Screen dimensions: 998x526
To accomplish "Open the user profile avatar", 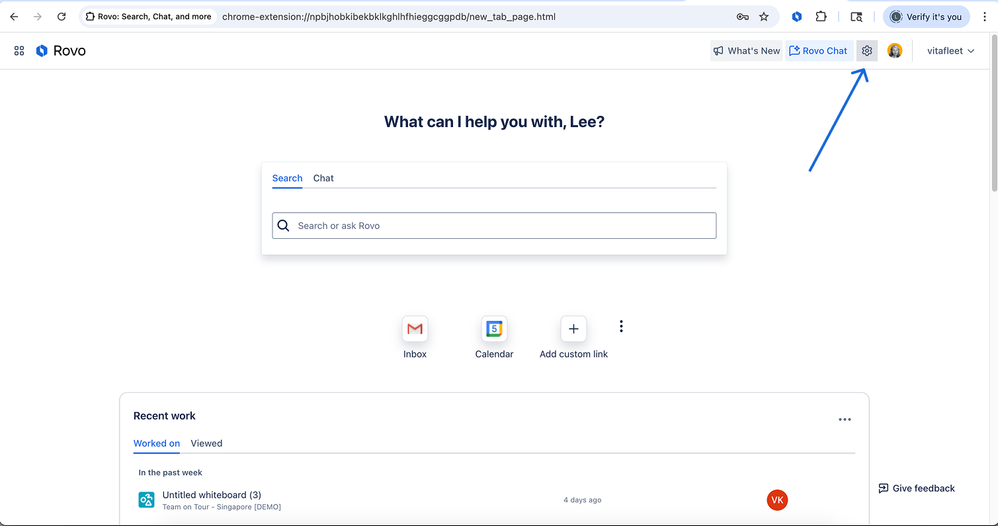I will click(895, 51).
